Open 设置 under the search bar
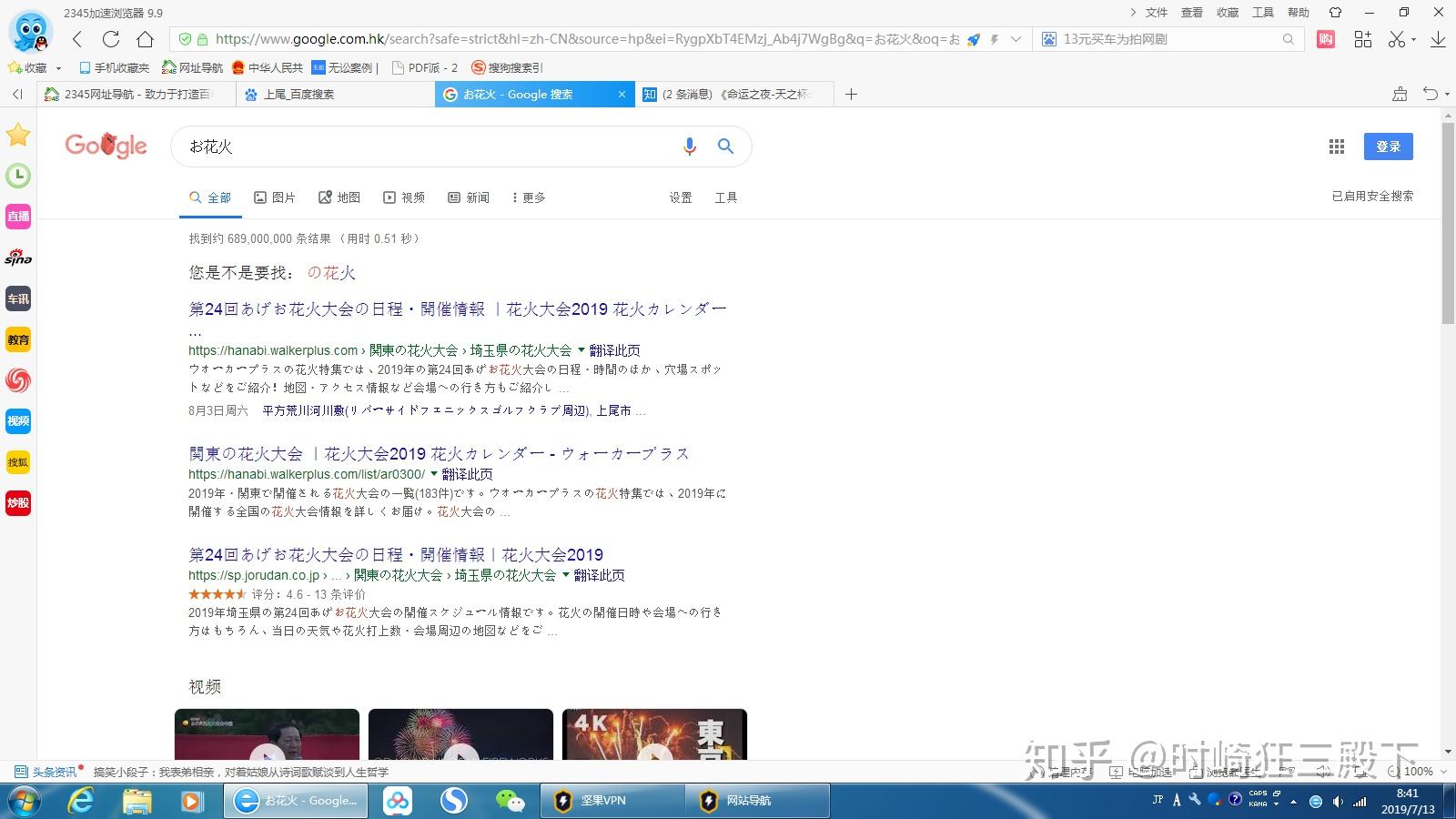Screen dimensions: 1456x819 [681, 197]
